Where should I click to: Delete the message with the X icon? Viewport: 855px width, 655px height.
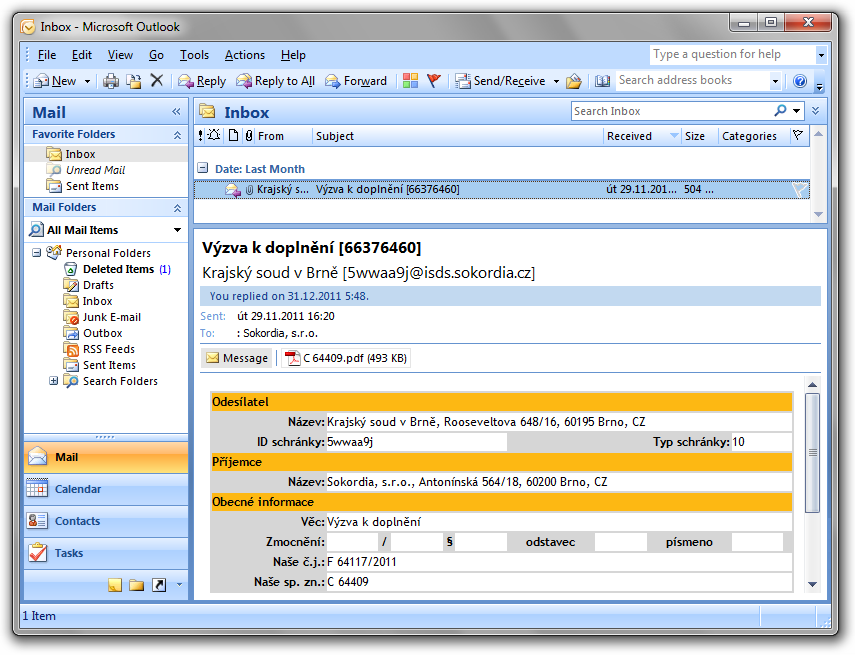(156, 81)
